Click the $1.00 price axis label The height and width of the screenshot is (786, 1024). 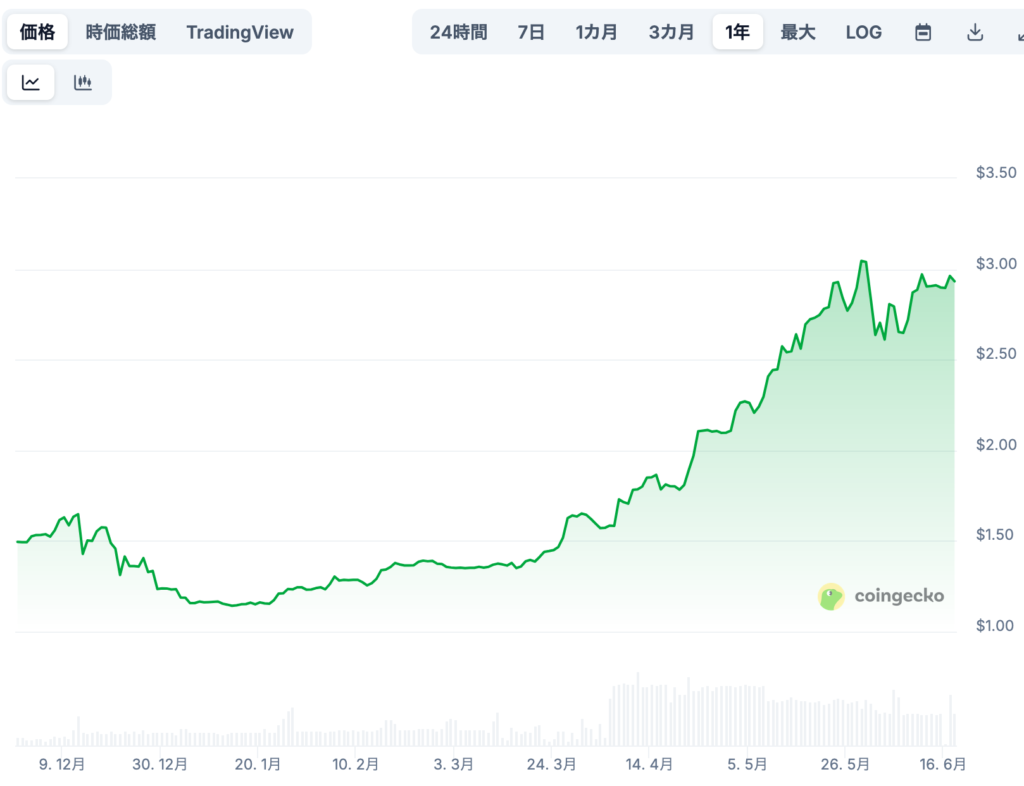tap(995, 625)
